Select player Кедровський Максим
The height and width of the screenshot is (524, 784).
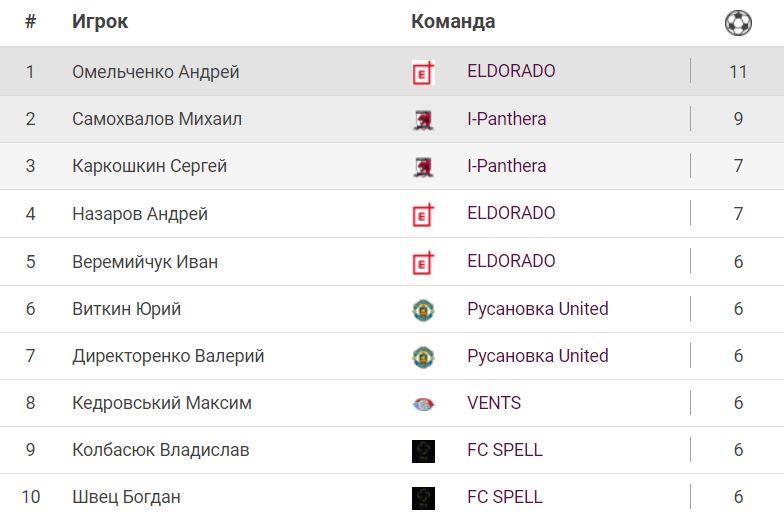(x=162, y=403)
